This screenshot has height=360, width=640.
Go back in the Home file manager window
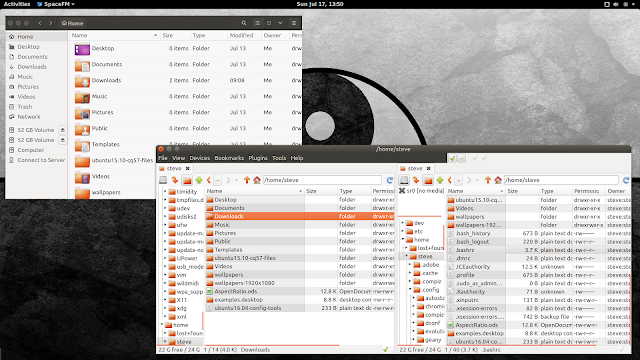pyautogui.click(x=40, y=23)
